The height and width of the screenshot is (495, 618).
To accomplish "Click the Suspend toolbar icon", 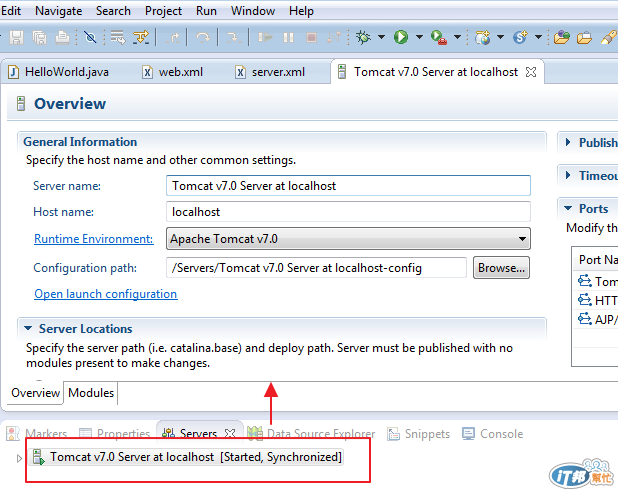I will tap(288, 37).
